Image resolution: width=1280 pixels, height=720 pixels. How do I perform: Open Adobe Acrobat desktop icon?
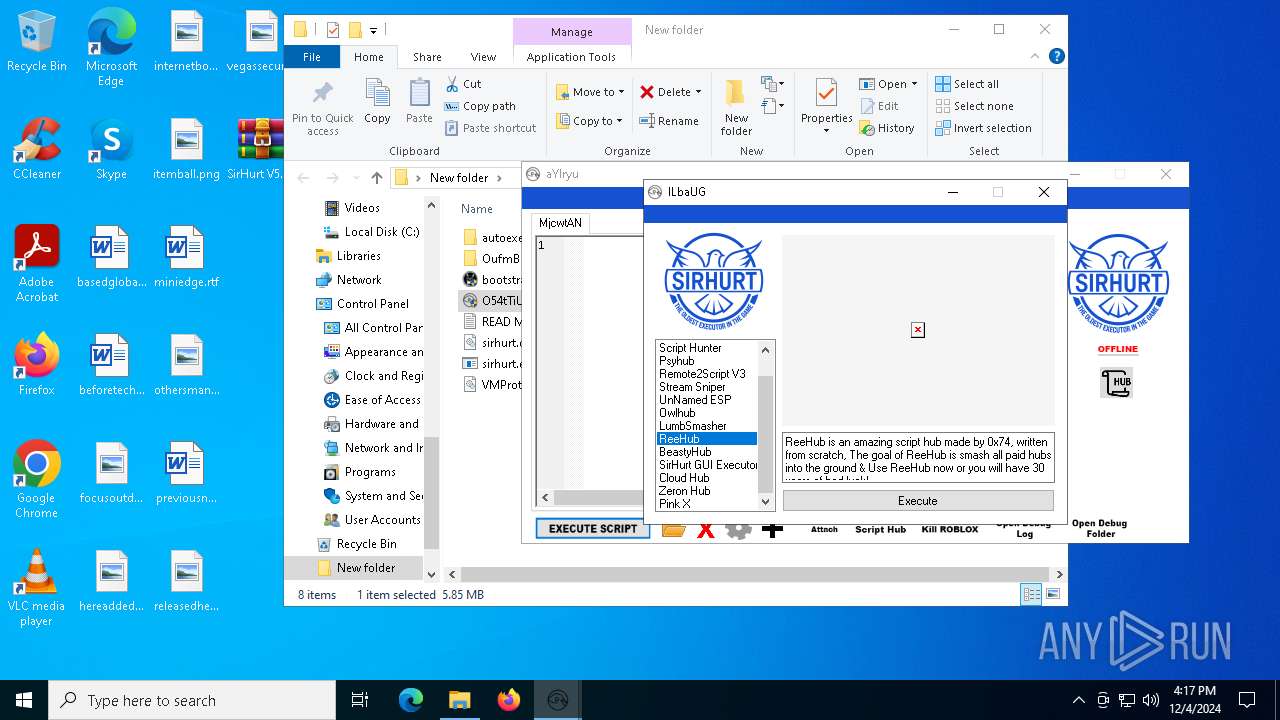point(37,264)
